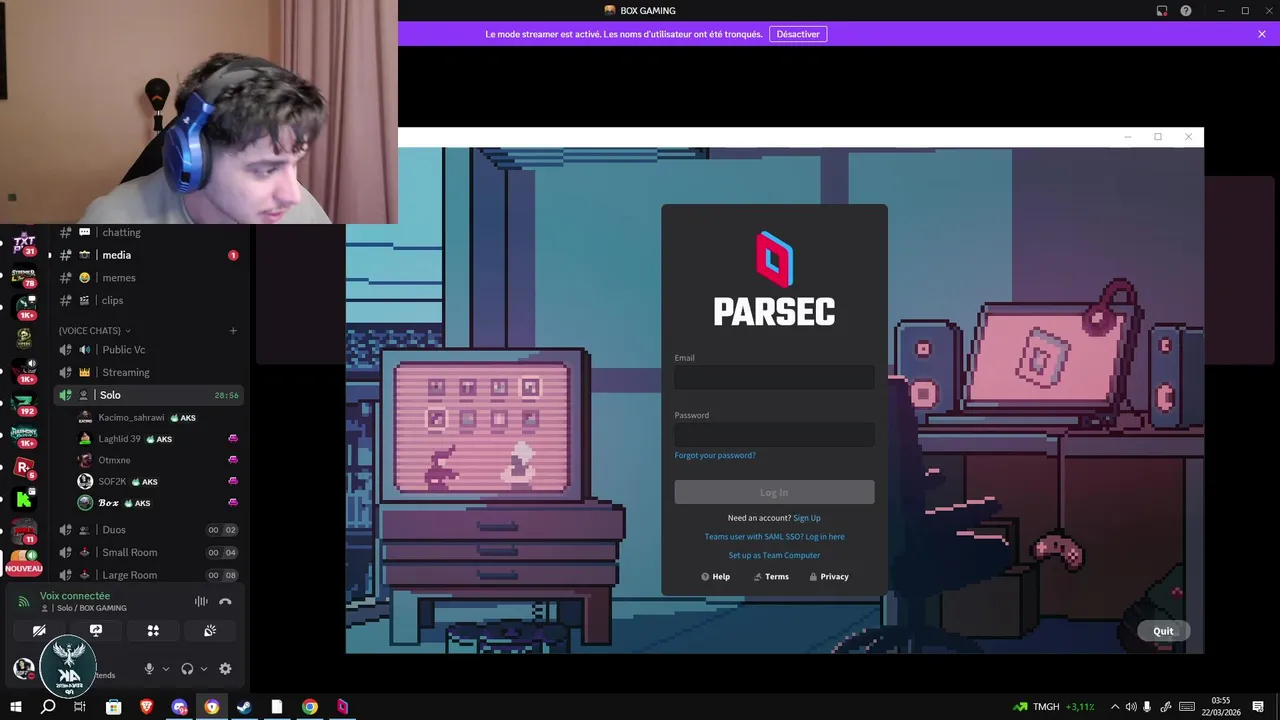Open the Parsec Privacy link

coord(829,577)
